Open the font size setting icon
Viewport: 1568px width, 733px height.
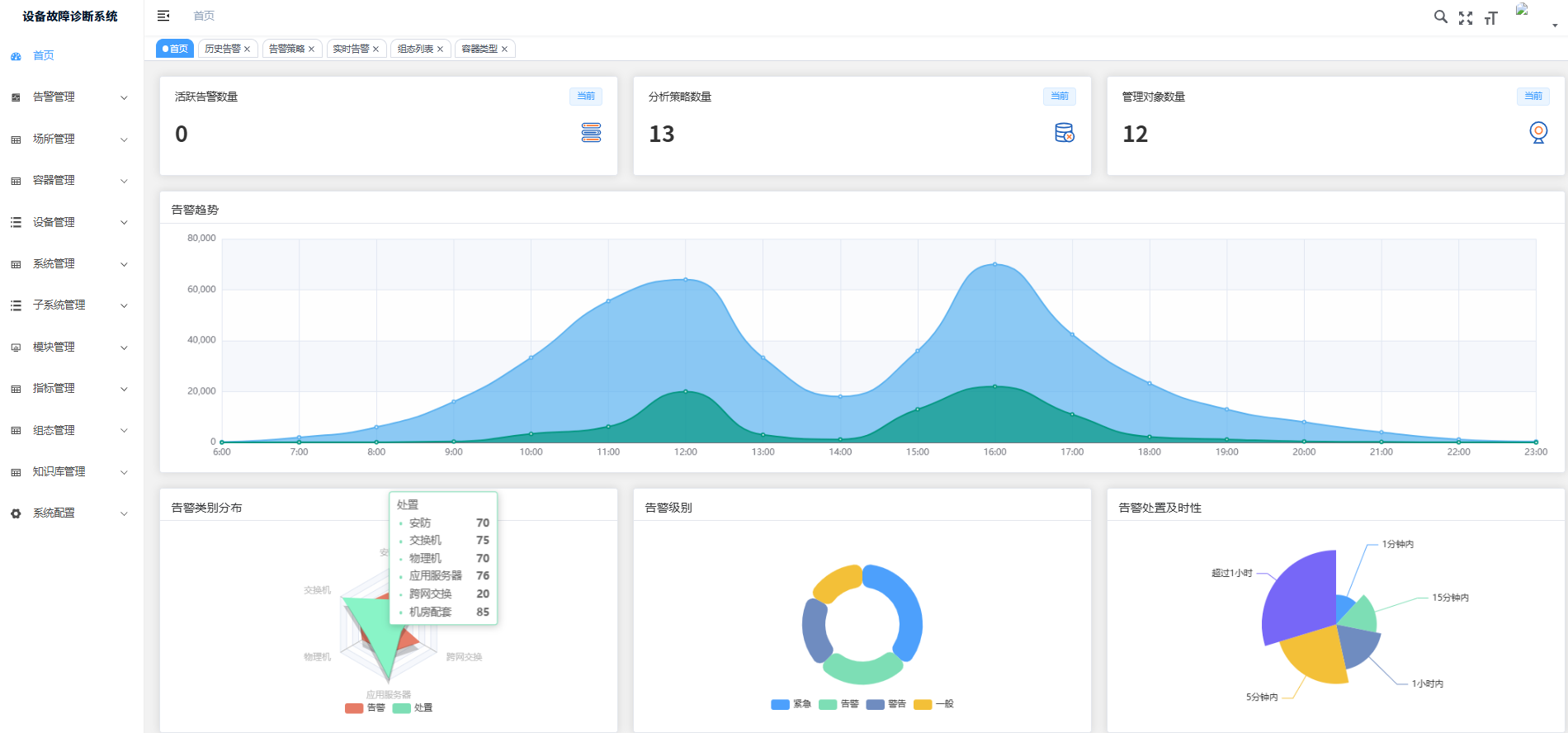tap(1490, 18)
